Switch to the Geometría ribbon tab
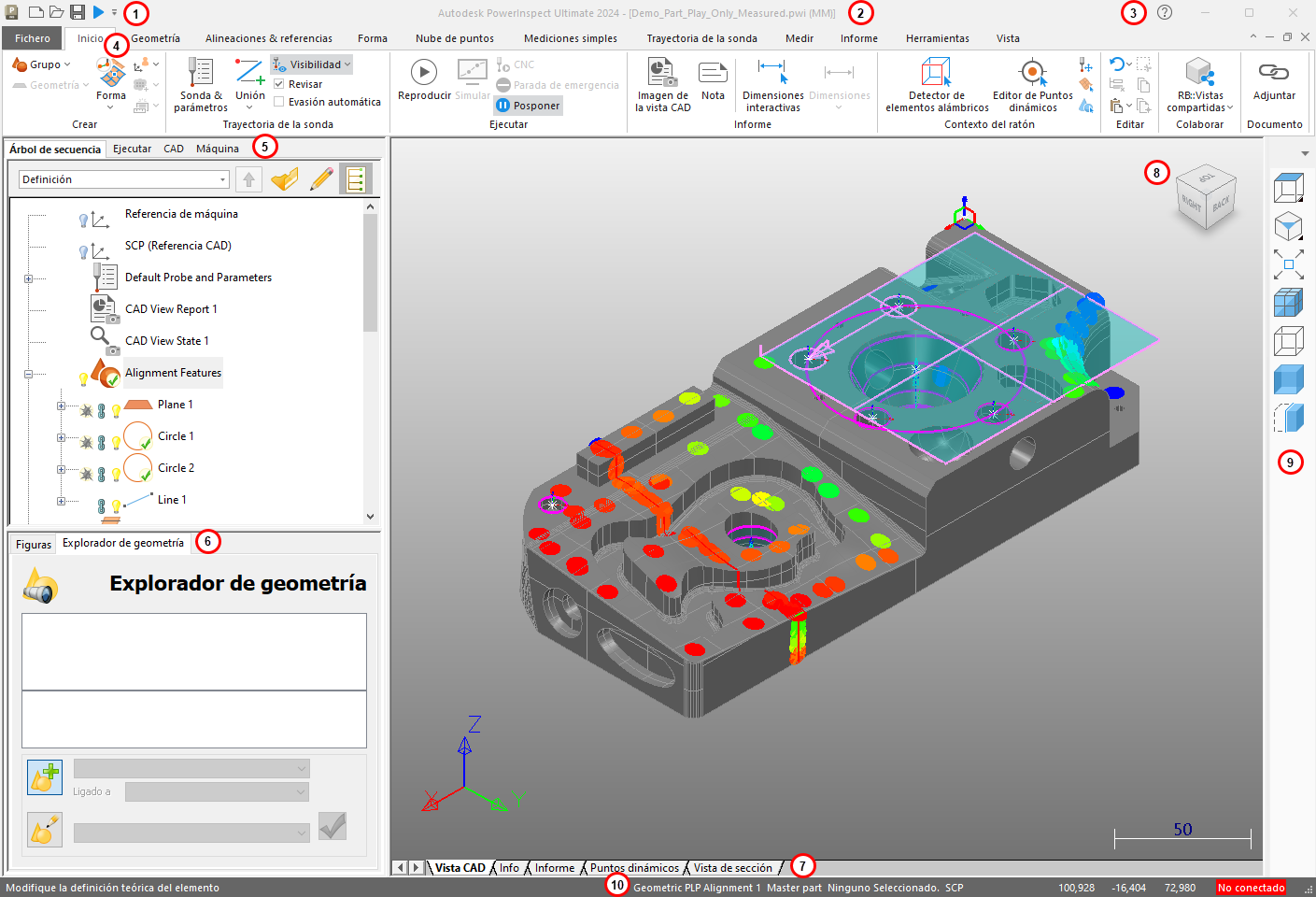This screenshot has height=897, width=1316. [155, 38]
